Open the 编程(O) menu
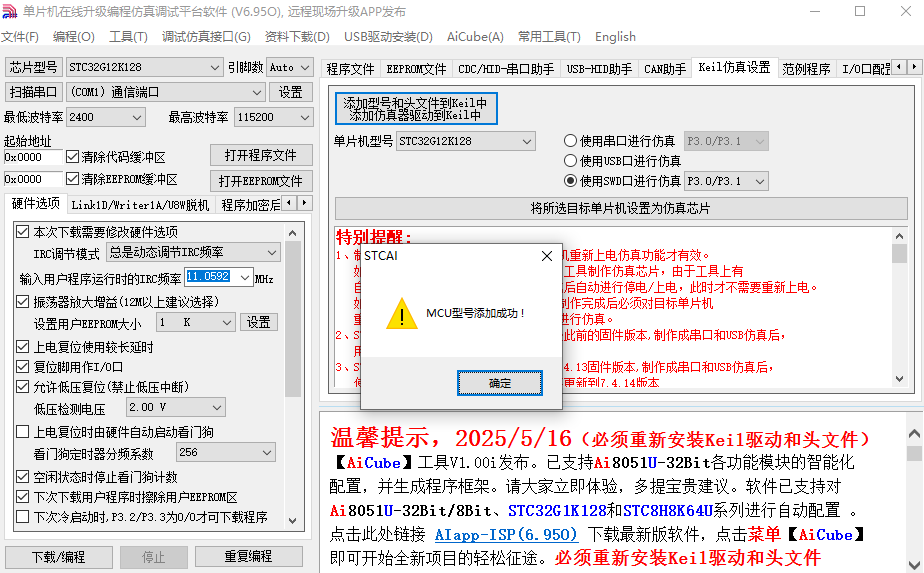Viewport: 924px width, 573px height. tap(74, 37)
